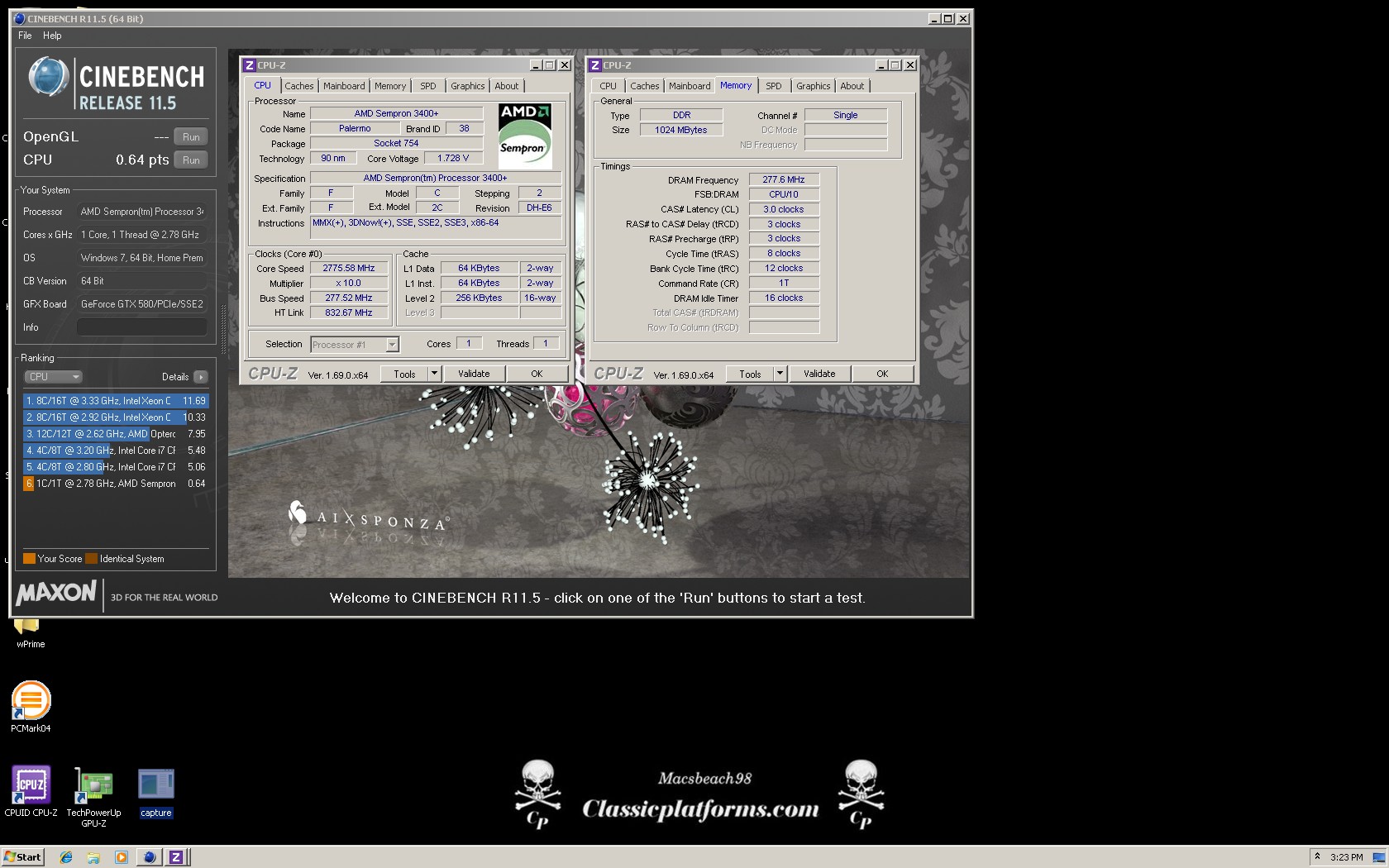Open About tab in right CPU-Z

pyautogui.click(x=852, y=86)
